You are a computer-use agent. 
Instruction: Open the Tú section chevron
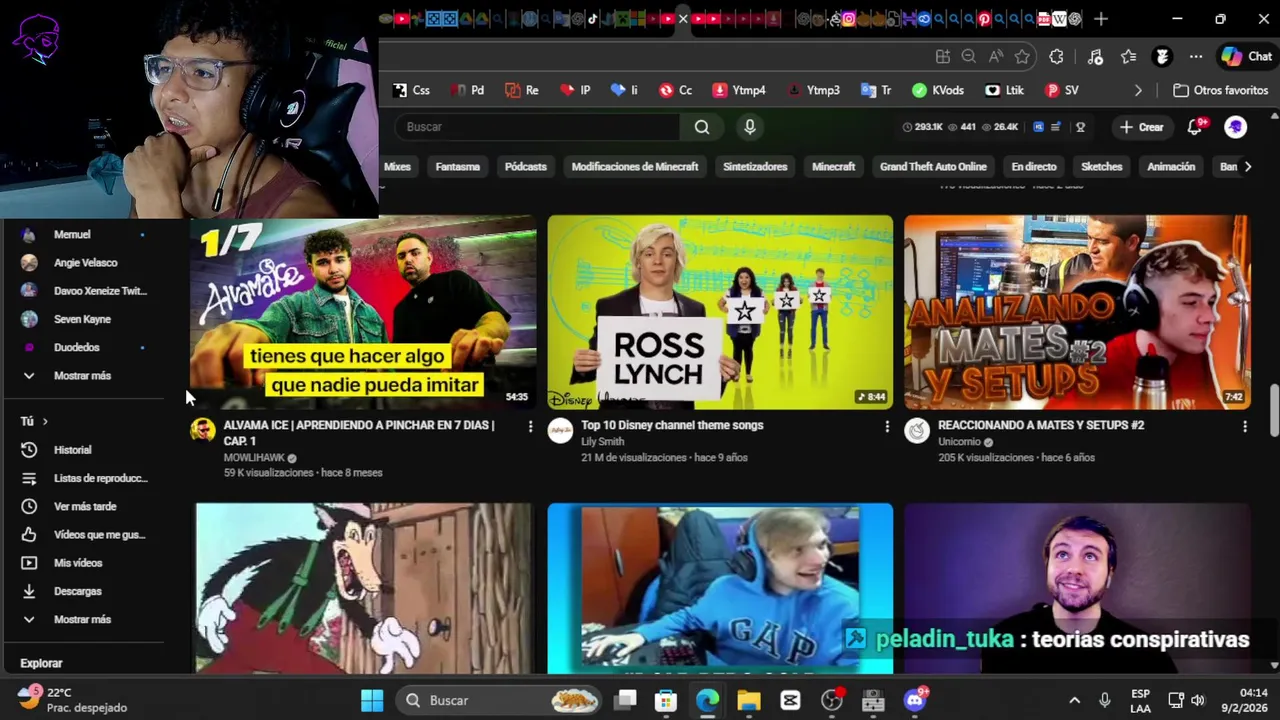coord(45,422)
